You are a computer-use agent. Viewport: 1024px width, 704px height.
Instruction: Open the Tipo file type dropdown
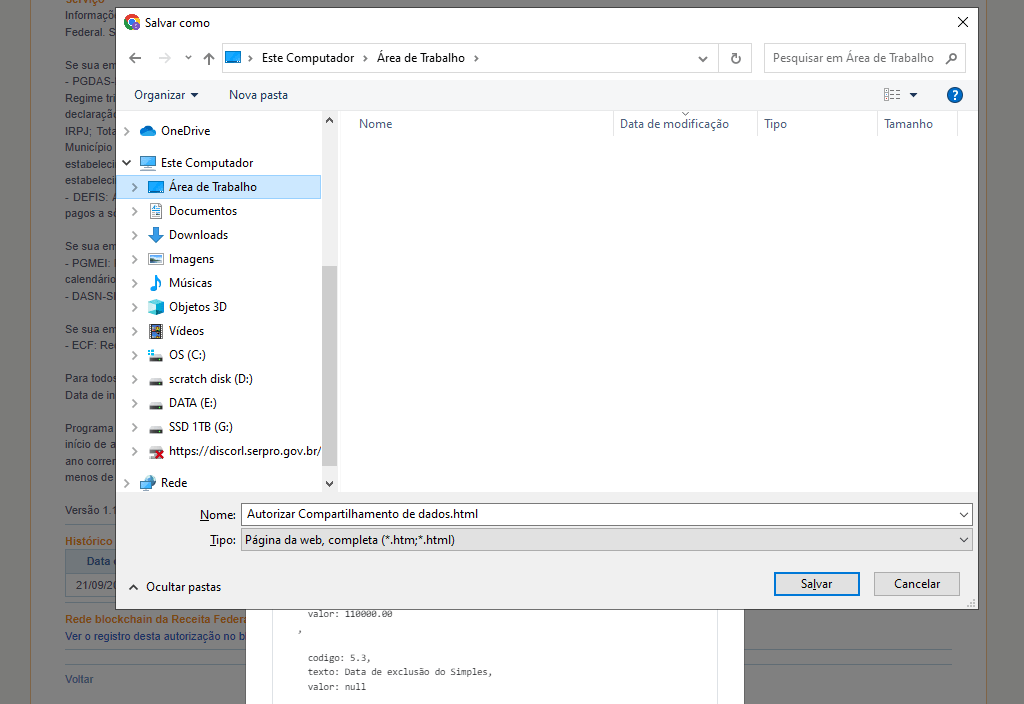coord(605,540)
